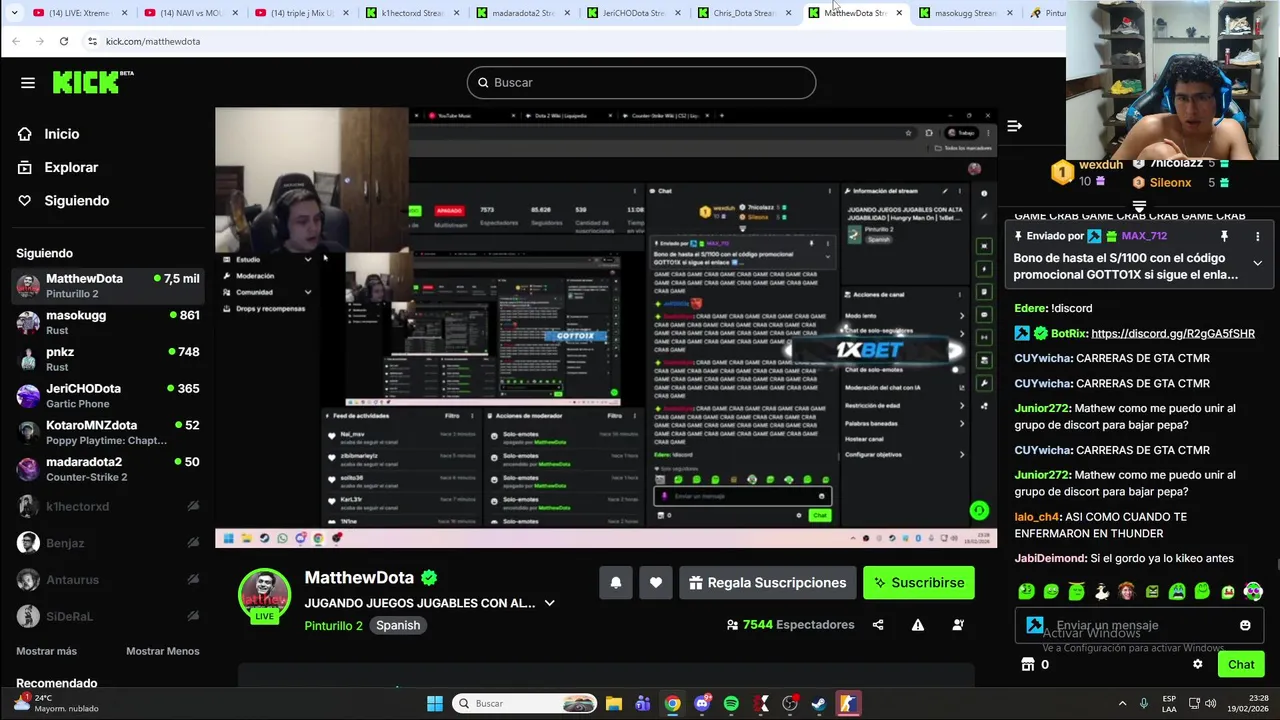Focus the Buscar search field
1280x720 pixels.
[641, 82]
